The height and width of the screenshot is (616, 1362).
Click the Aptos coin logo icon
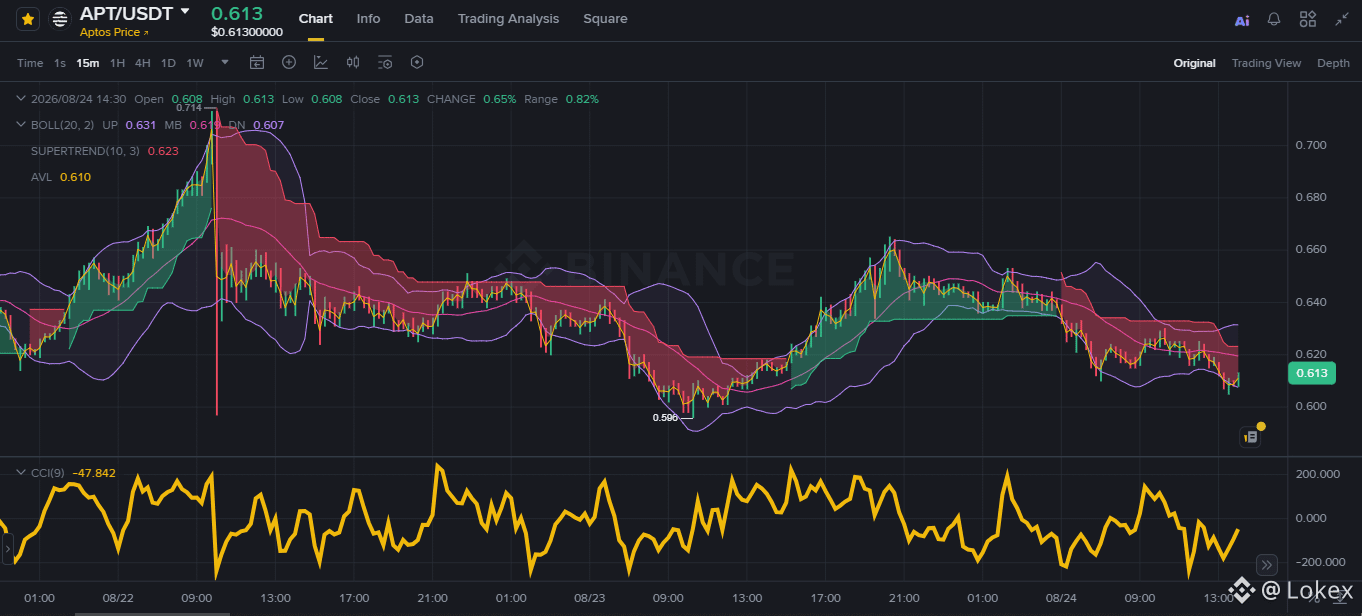tap(60, 19)
